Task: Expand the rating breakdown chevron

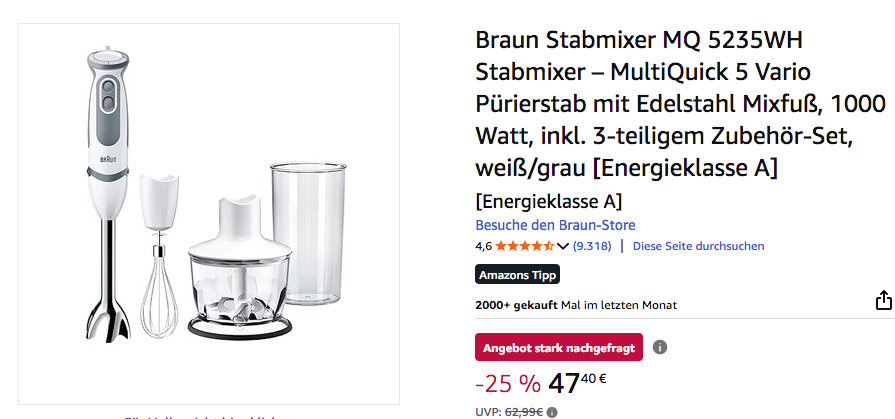Action: click(563, 246)
